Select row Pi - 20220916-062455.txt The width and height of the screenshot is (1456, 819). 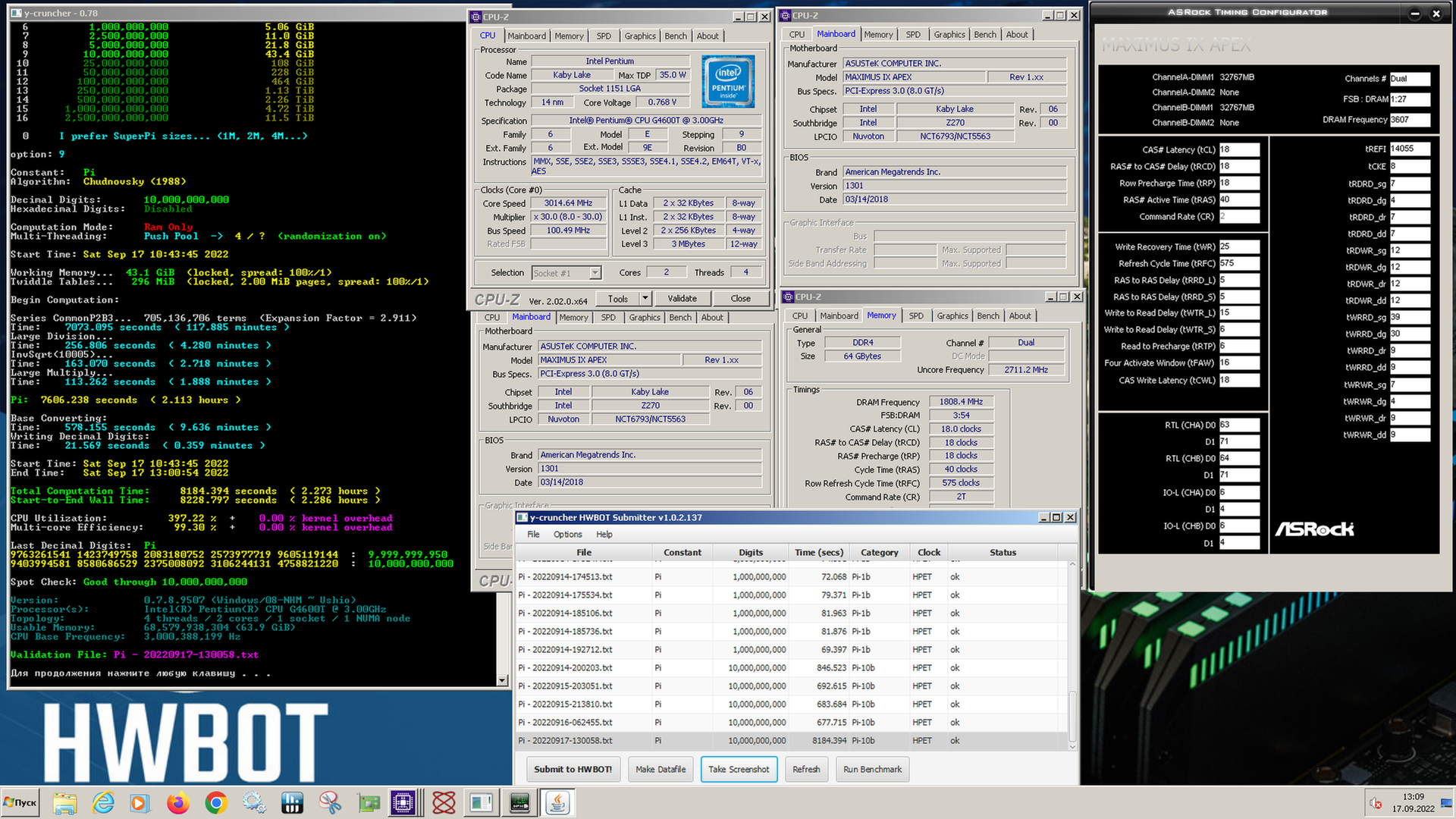[792, 722]
